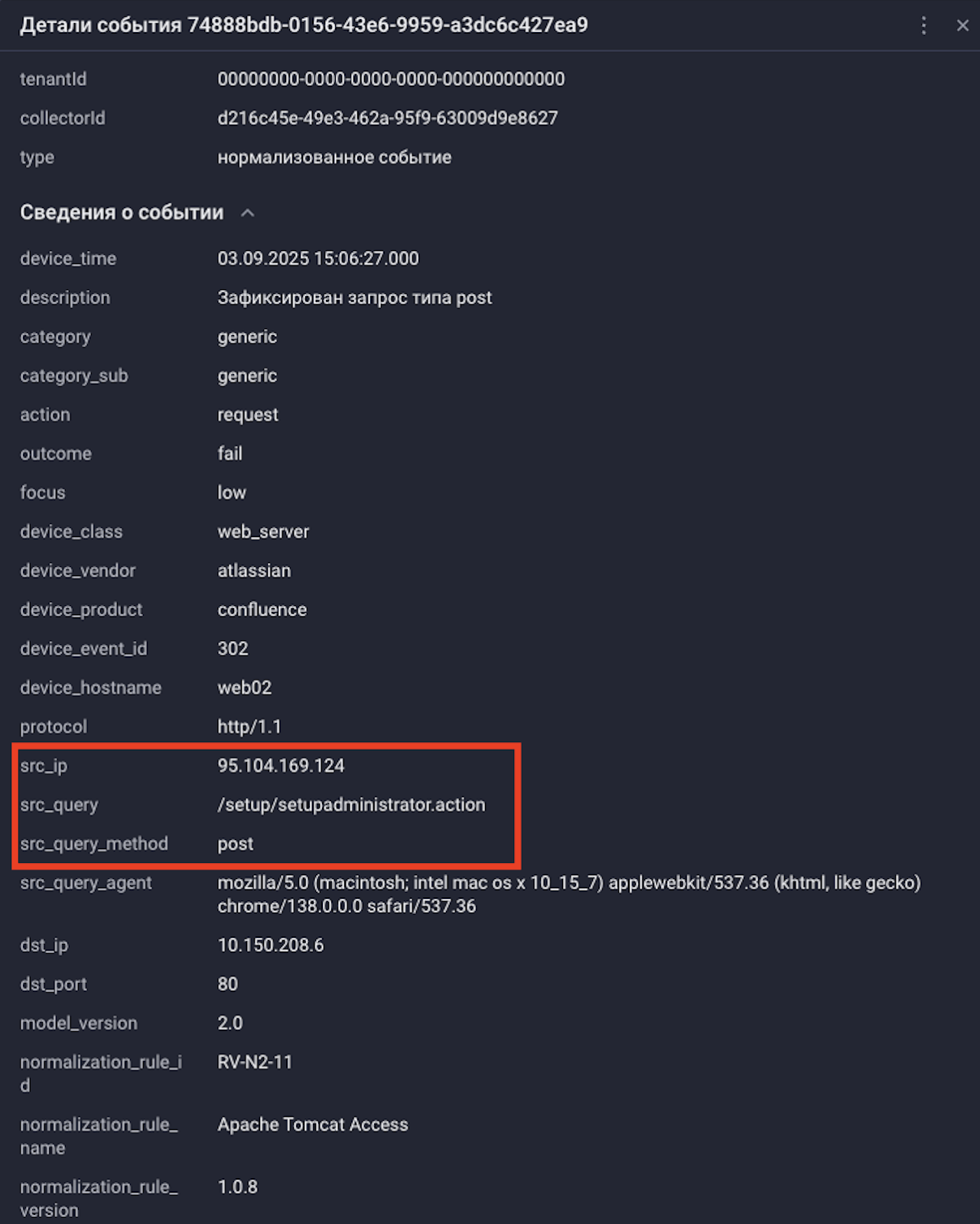Click the collectorId value
The width and height of the screenshot is (980, 1224).
tap(387, 119)
